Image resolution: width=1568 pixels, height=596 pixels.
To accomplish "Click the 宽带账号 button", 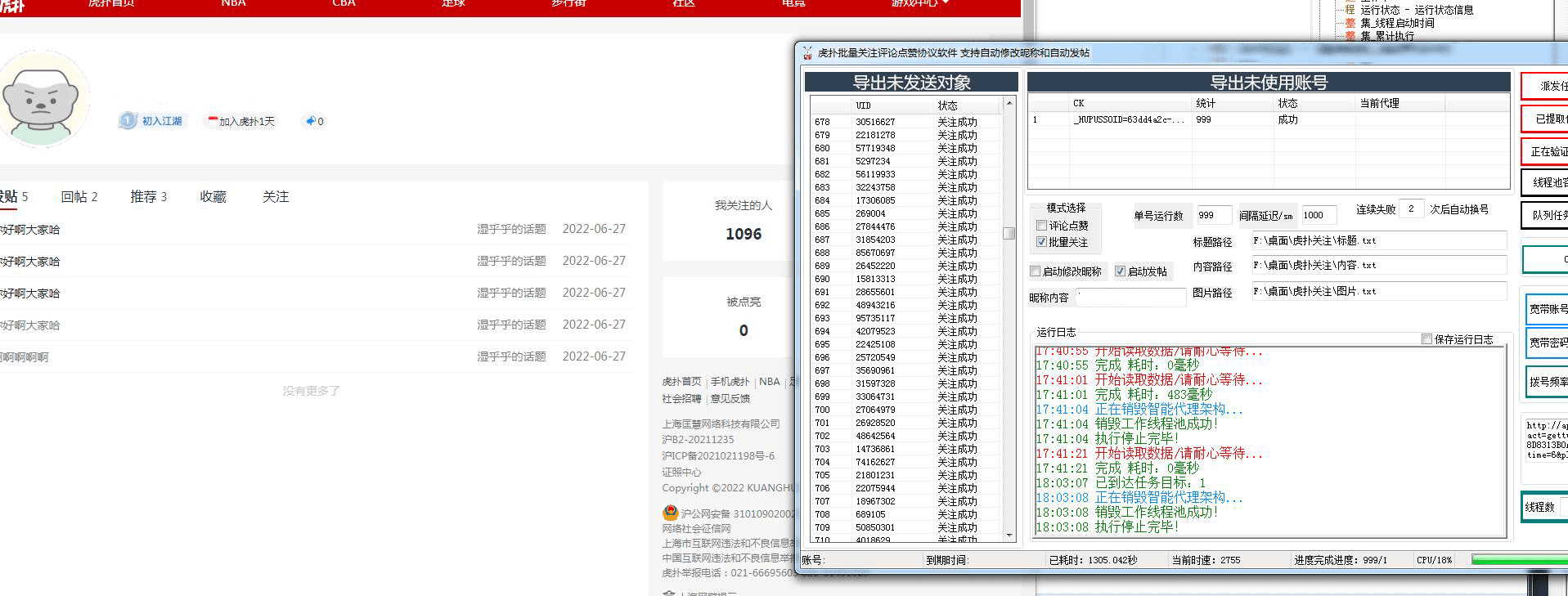I will pos(1547,309).
